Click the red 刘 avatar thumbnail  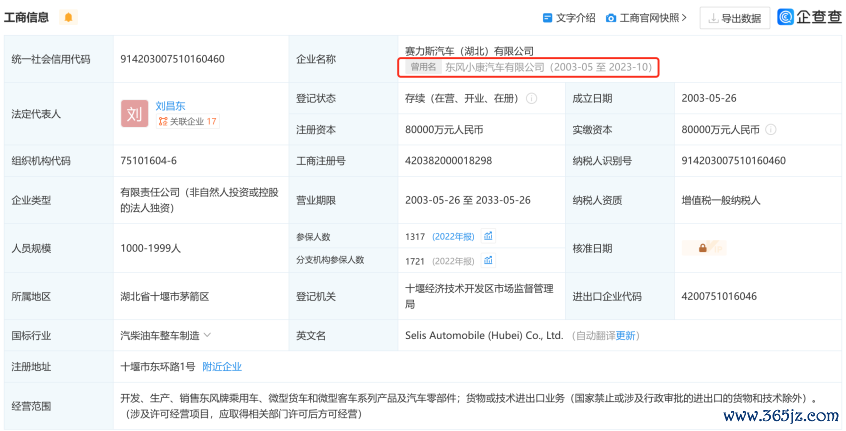134,114
